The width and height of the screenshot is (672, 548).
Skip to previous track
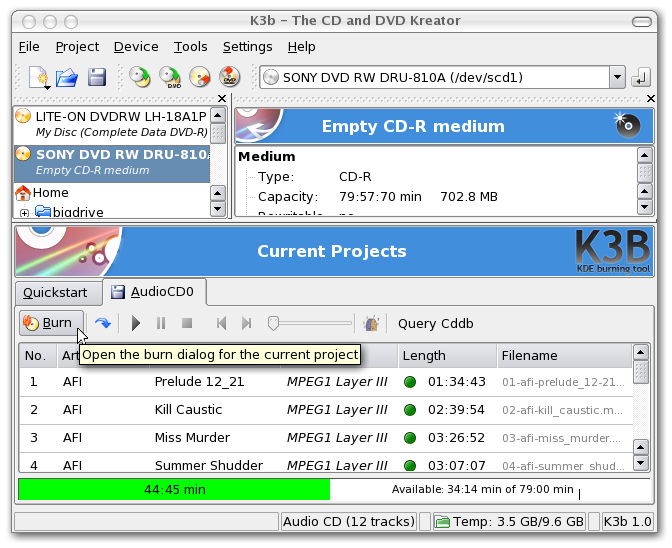click(x=221, y=323)
